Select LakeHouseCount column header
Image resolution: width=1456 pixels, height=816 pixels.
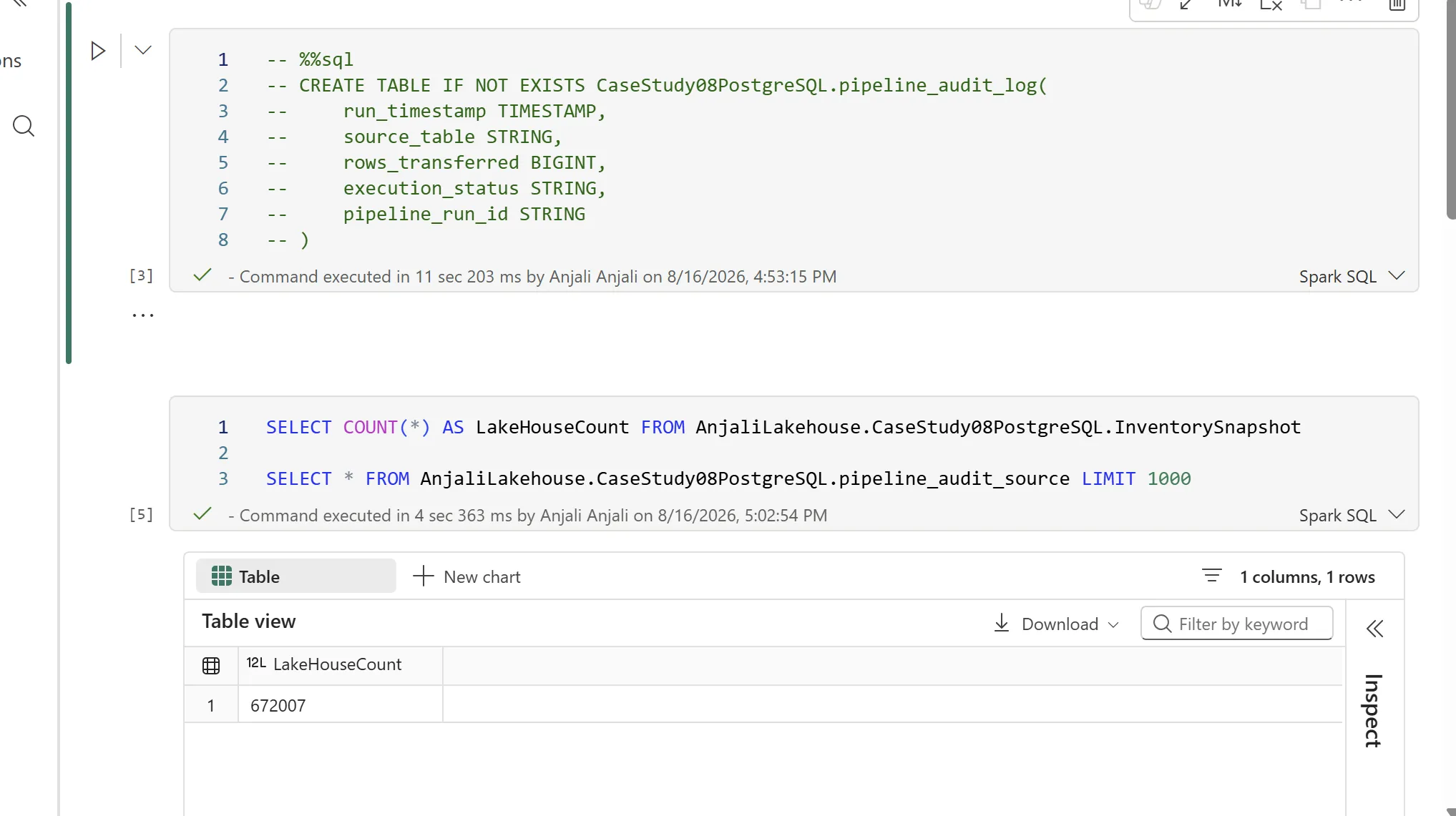pyautogui.click(x=340, y=665)
